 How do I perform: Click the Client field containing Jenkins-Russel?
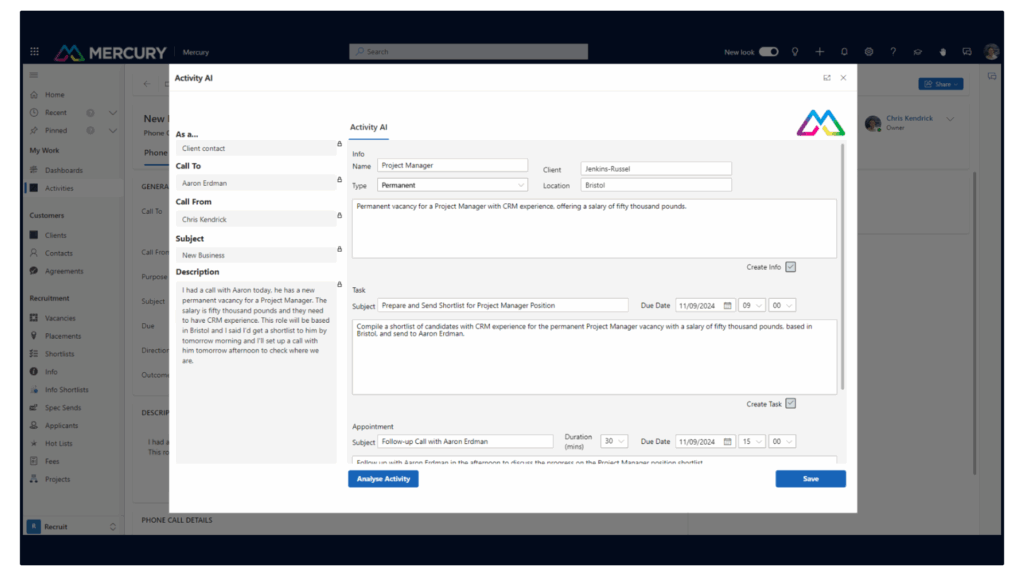click(x=655, y=168)
